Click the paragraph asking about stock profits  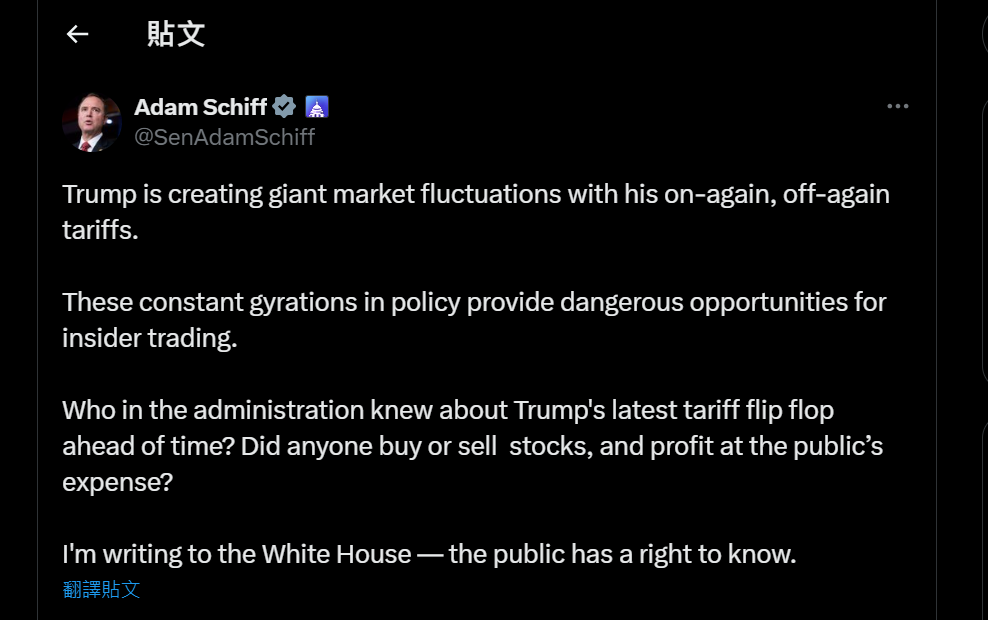472,446
